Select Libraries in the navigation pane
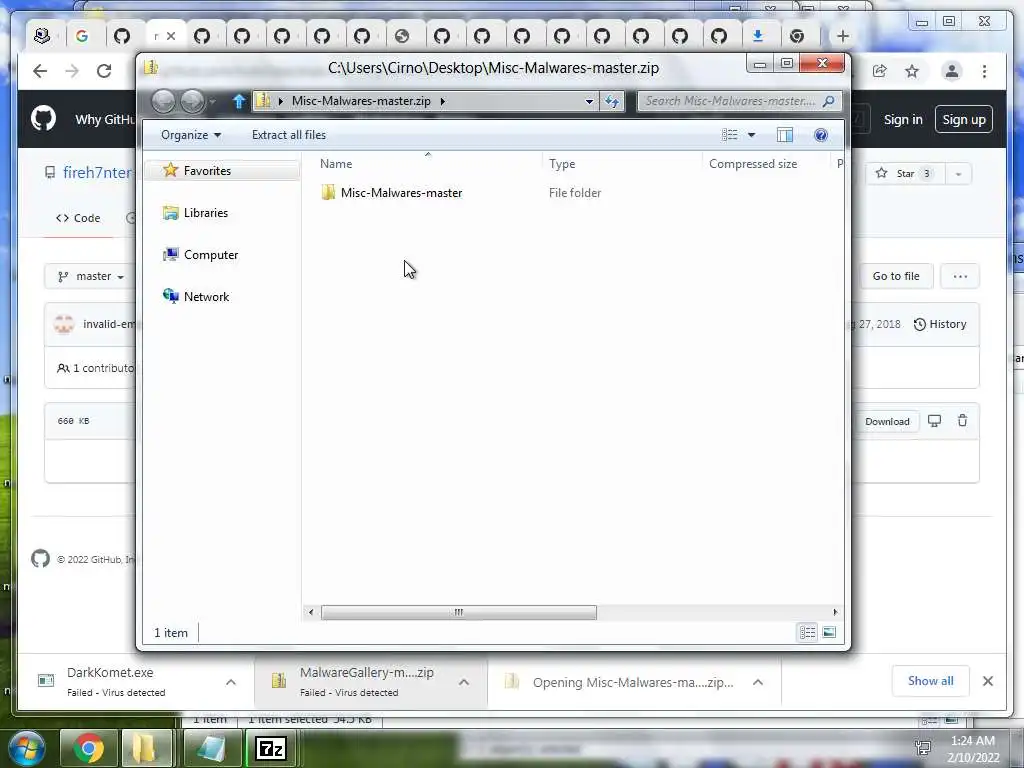 tap(206, 213)
